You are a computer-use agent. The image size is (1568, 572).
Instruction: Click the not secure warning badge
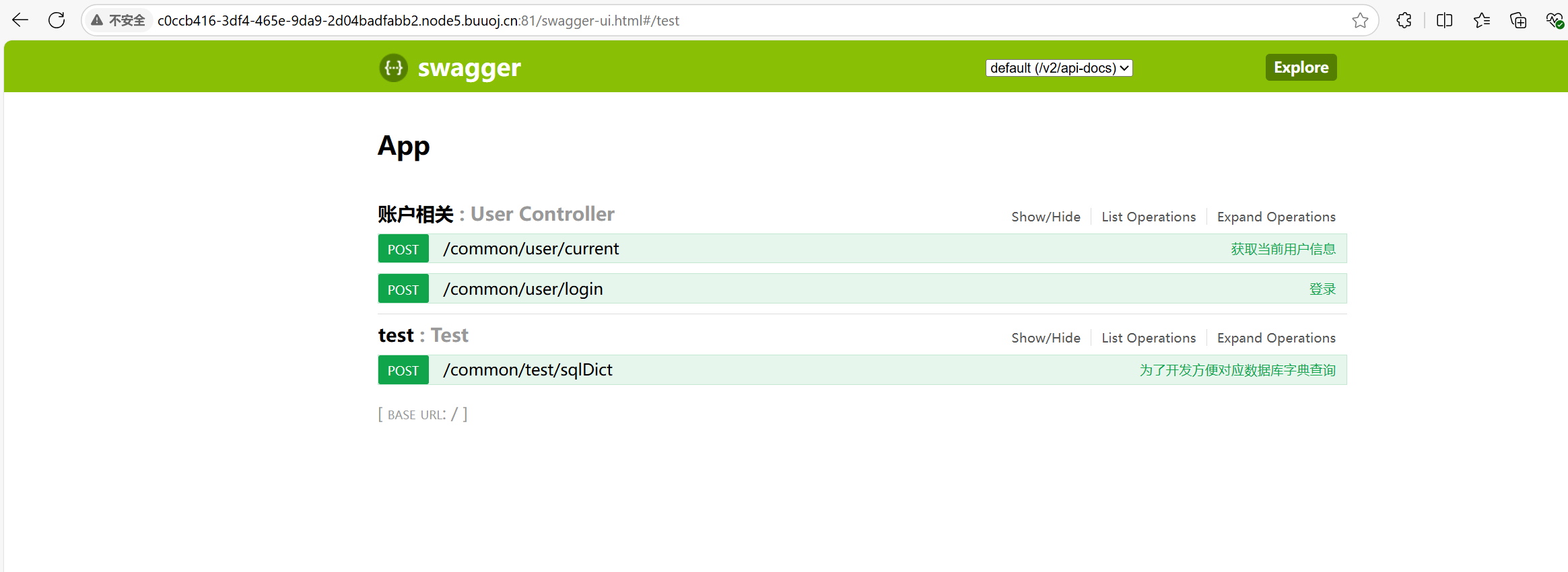tap(118, 20)
